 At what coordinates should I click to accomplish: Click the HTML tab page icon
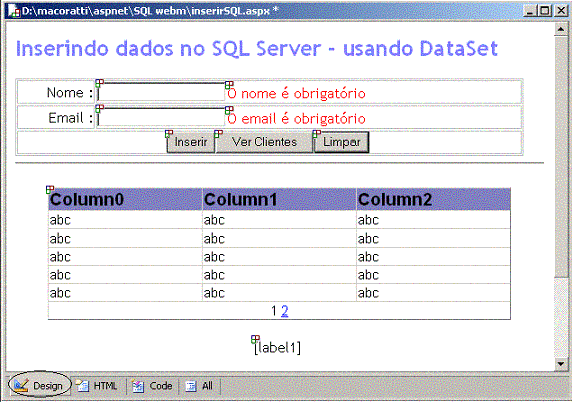tap(83, 386)
